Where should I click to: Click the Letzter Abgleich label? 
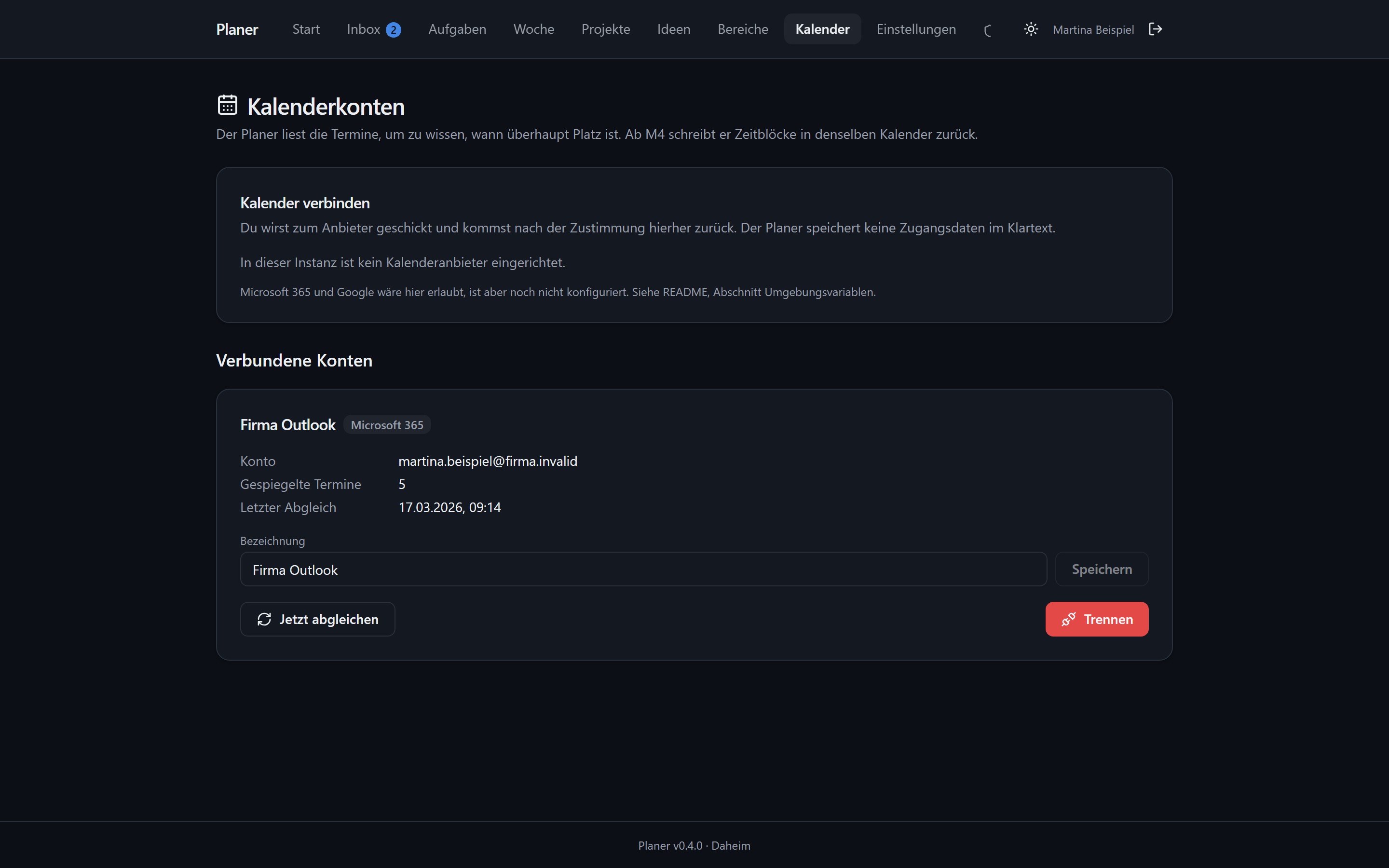pyautogui.click(x=288, y=507)
